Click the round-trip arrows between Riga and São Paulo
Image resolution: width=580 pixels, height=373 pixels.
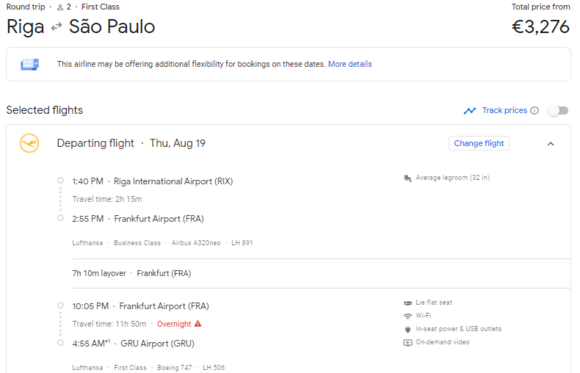[x=56, y=27]
